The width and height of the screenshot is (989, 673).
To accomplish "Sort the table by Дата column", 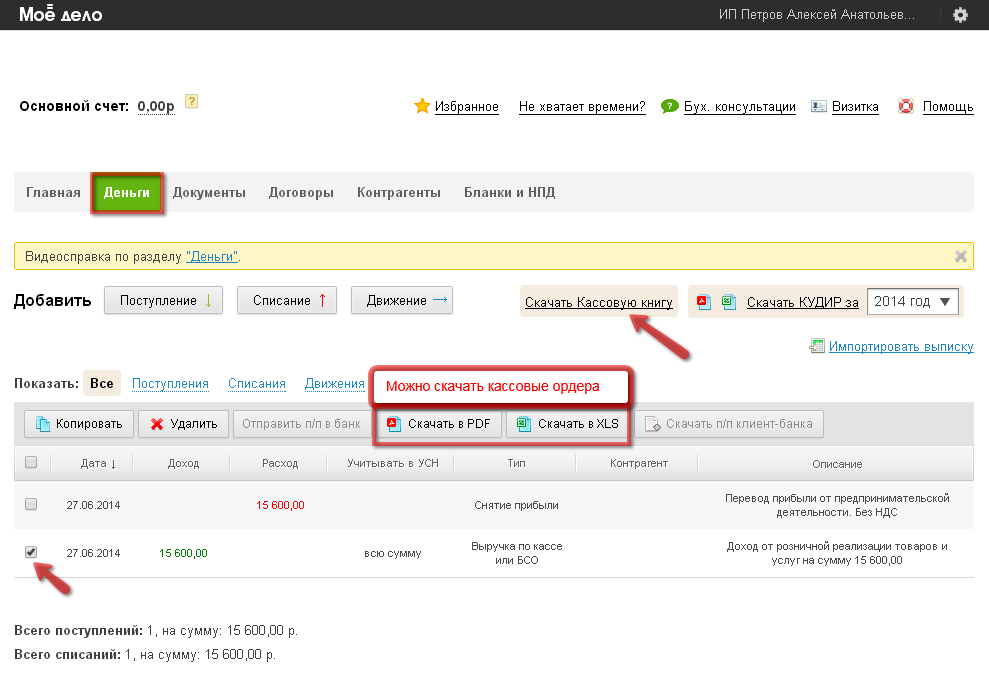I will 98,463.
